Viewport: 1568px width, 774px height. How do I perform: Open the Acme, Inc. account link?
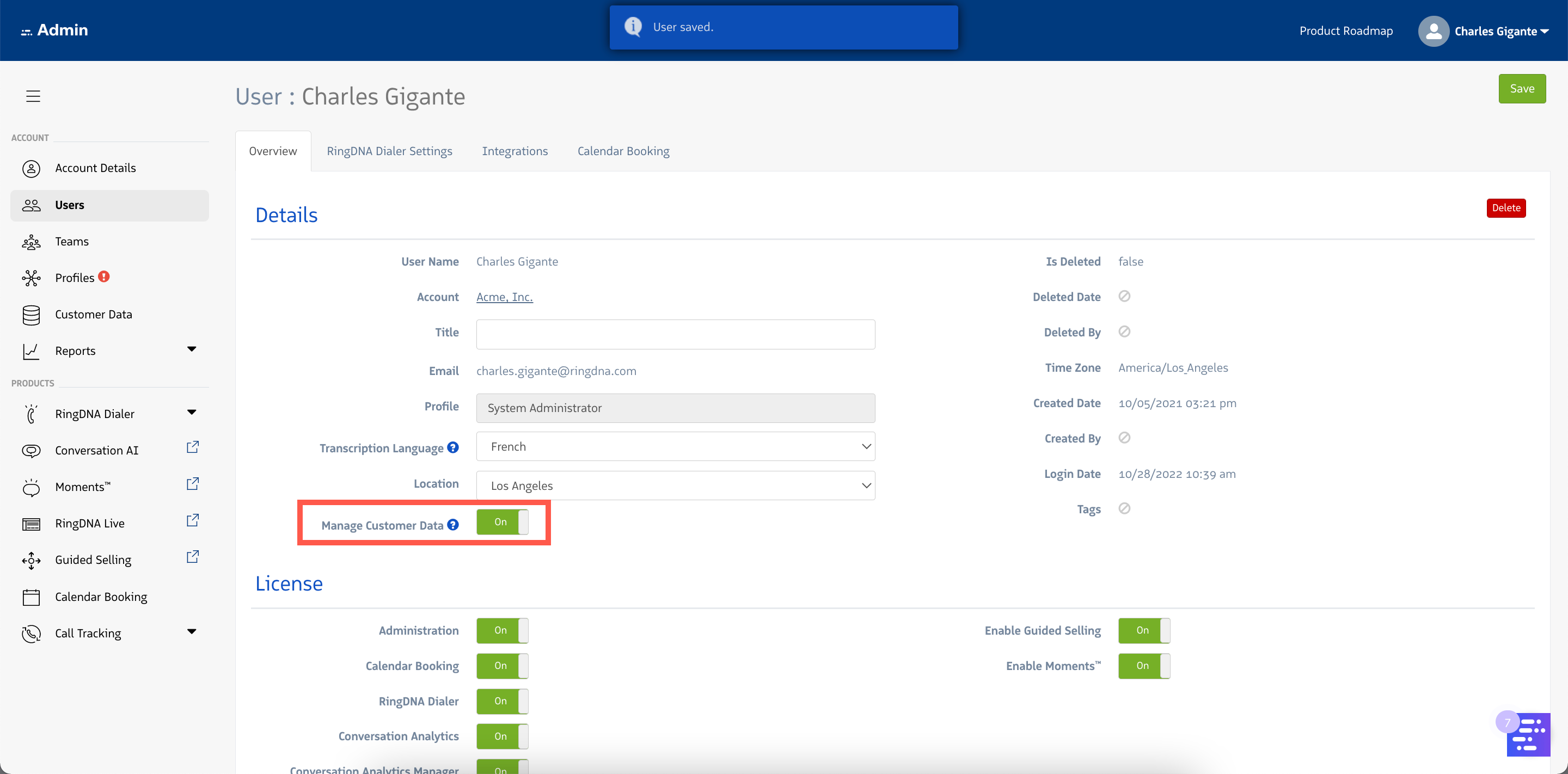click(504, 297)
